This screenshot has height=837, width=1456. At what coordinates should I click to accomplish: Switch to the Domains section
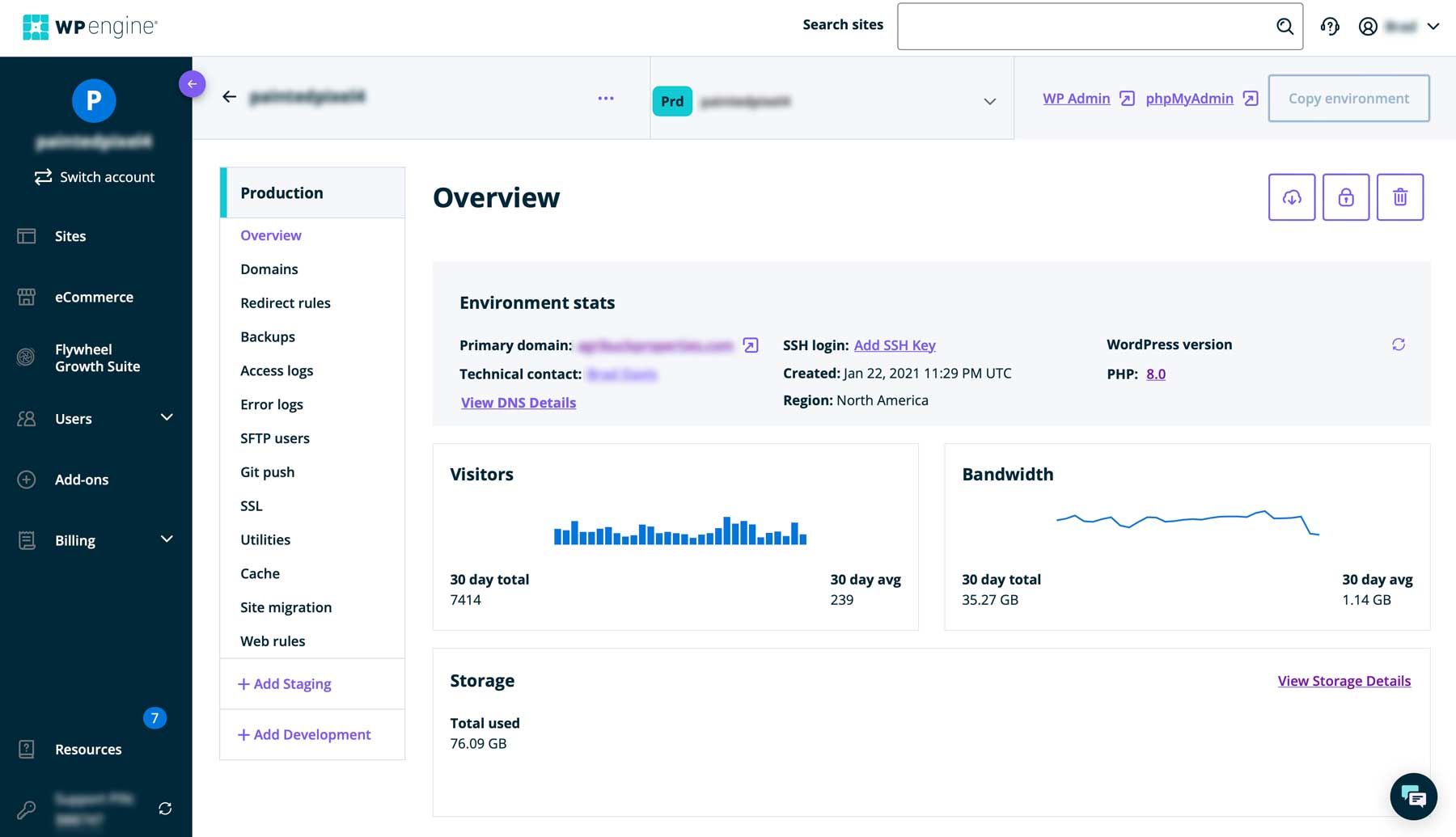[x=269, y=268]
